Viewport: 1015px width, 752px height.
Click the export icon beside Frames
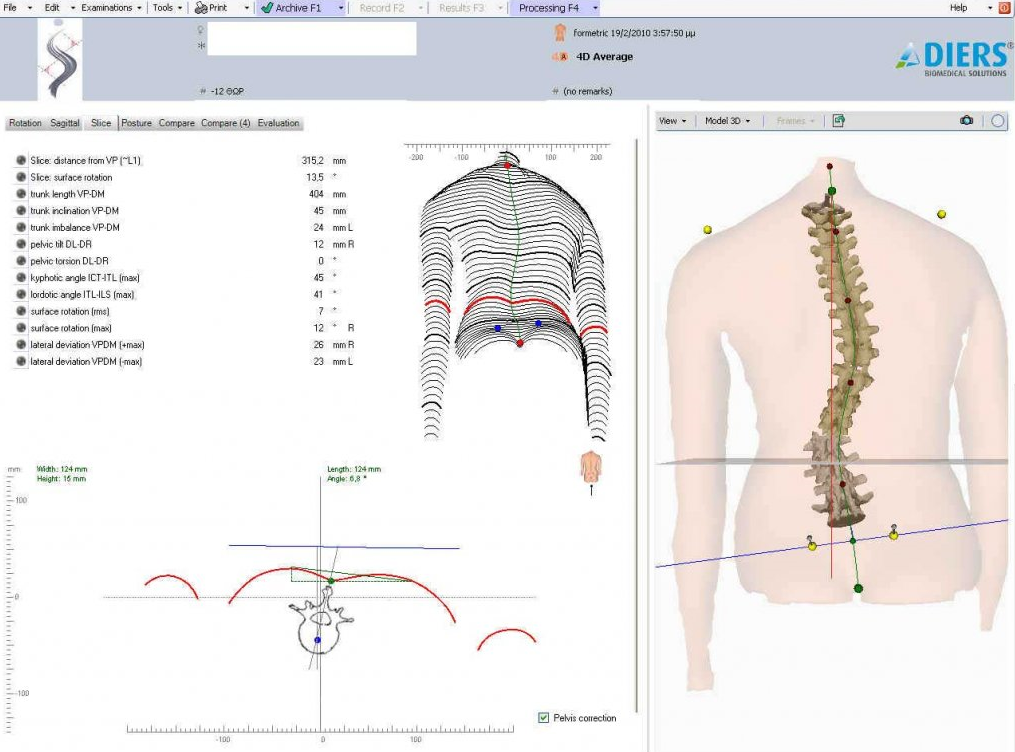(838, 121)
